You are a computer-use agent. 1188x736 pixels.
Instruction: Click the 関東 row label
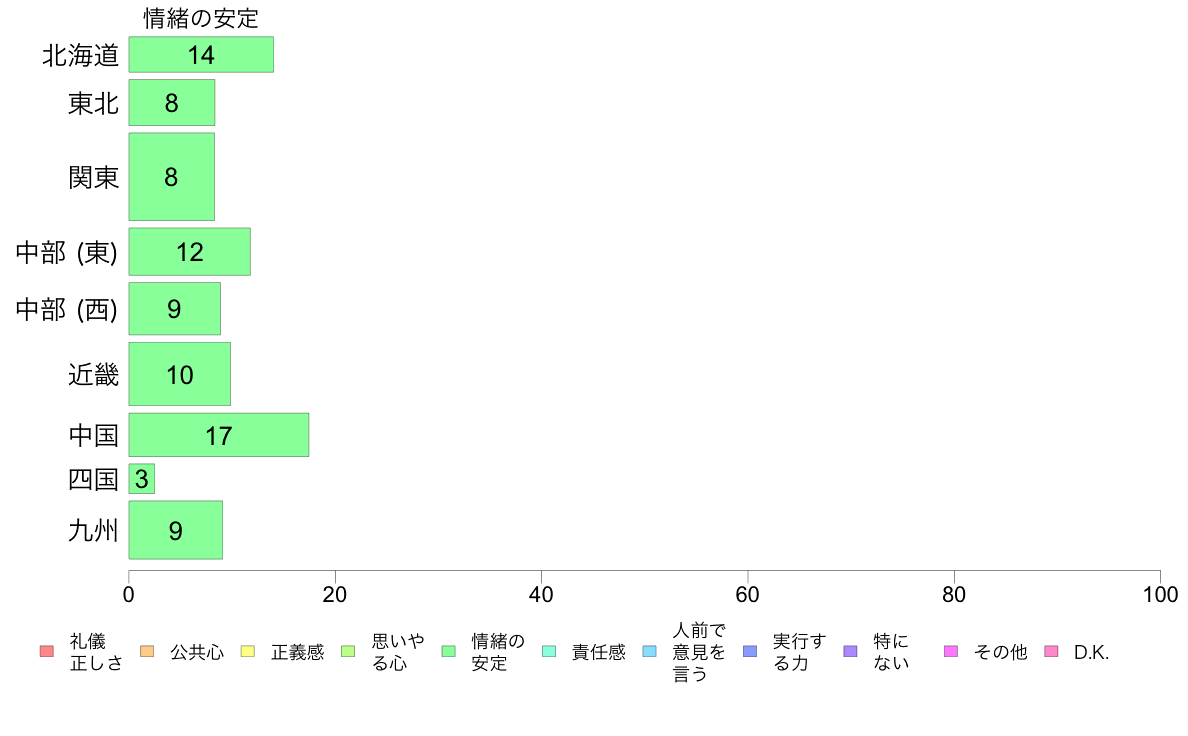point(93,177)
